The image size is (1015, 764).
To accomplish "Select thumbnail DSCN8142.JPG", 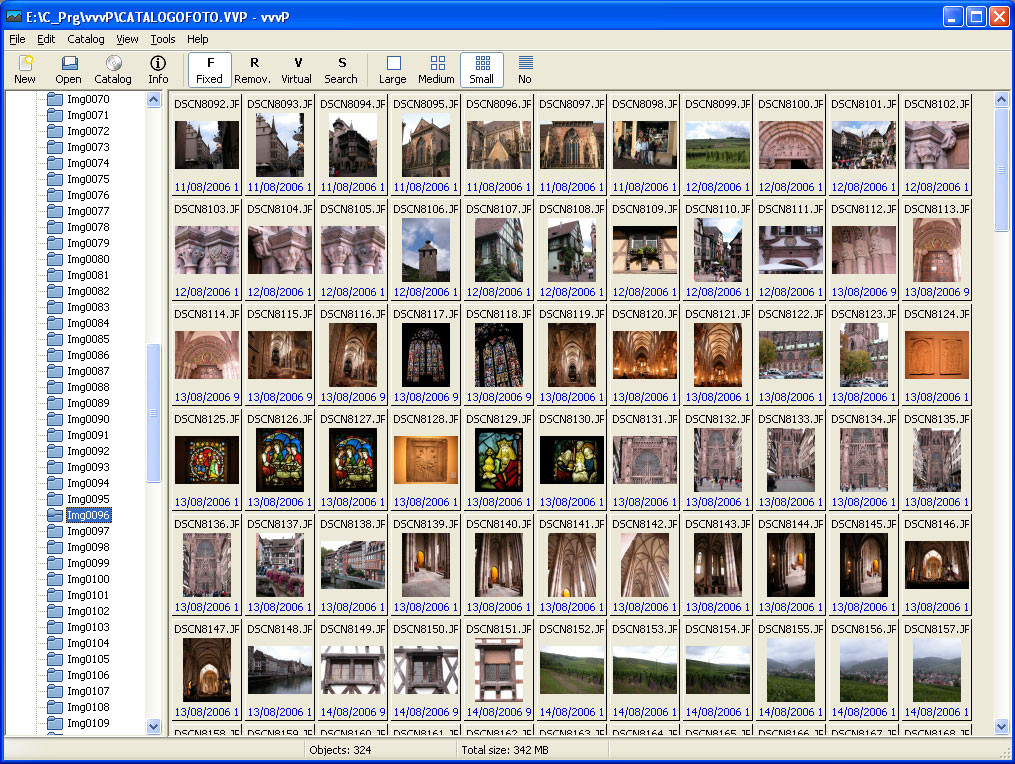I will pyautogui.click(x=645, y=565).
